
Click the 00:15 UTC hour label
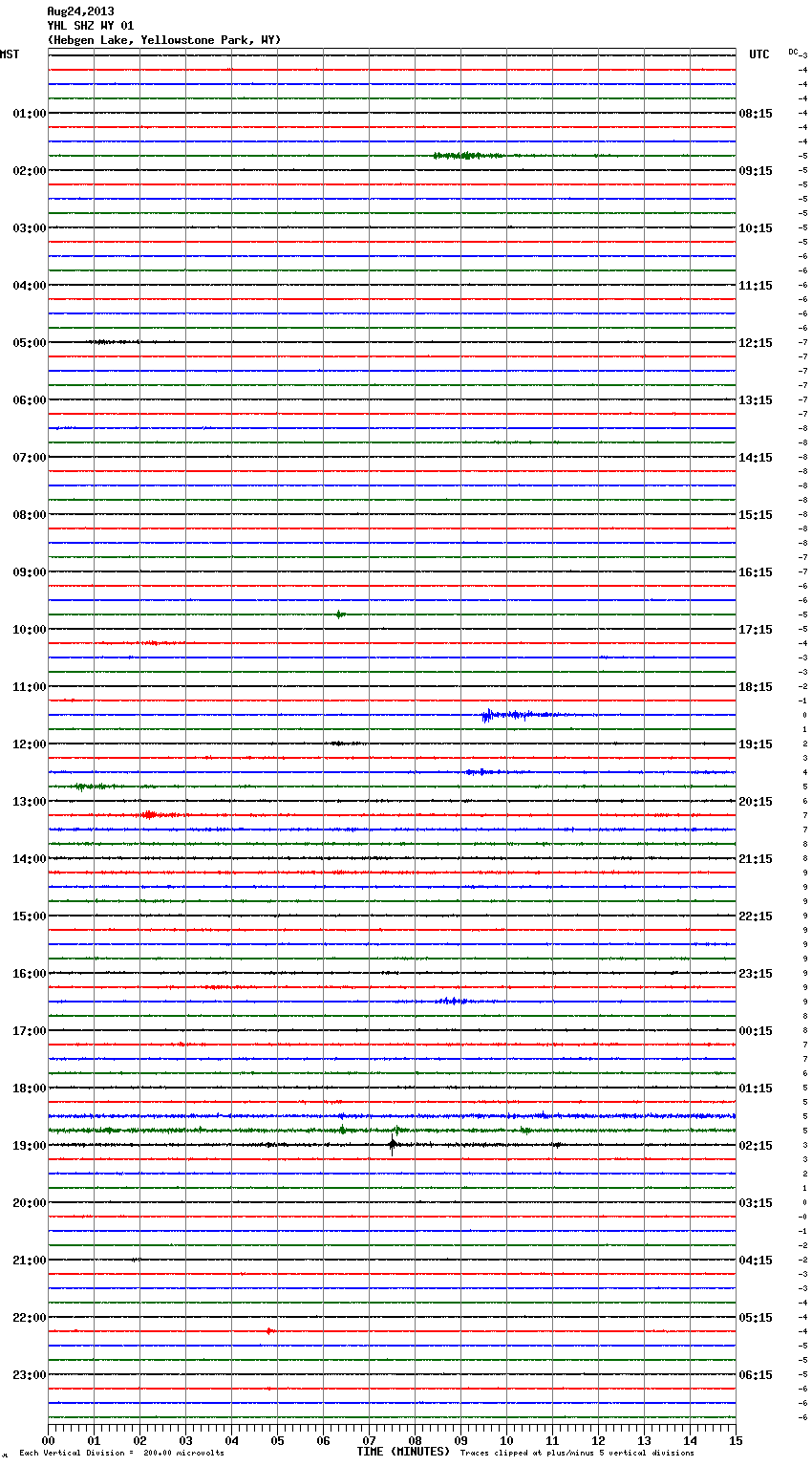(756, 1030)
